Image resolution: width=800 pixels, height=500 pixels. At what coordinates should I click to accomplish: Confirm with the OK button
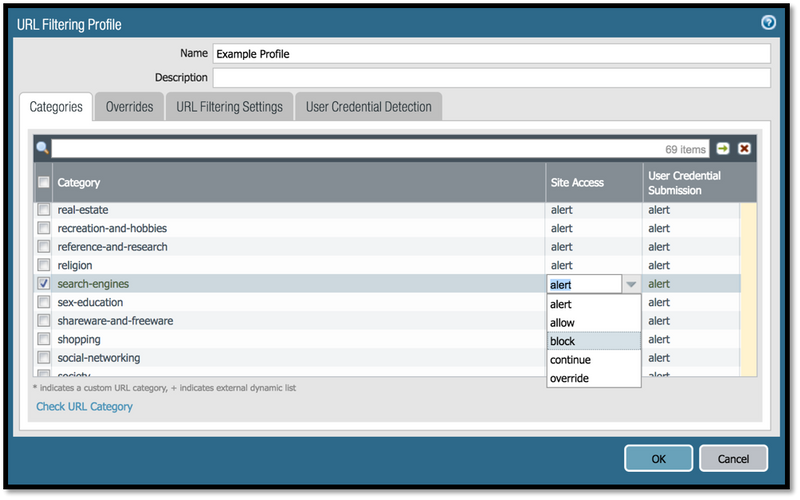pyautogui.click(x=659, y=458)
